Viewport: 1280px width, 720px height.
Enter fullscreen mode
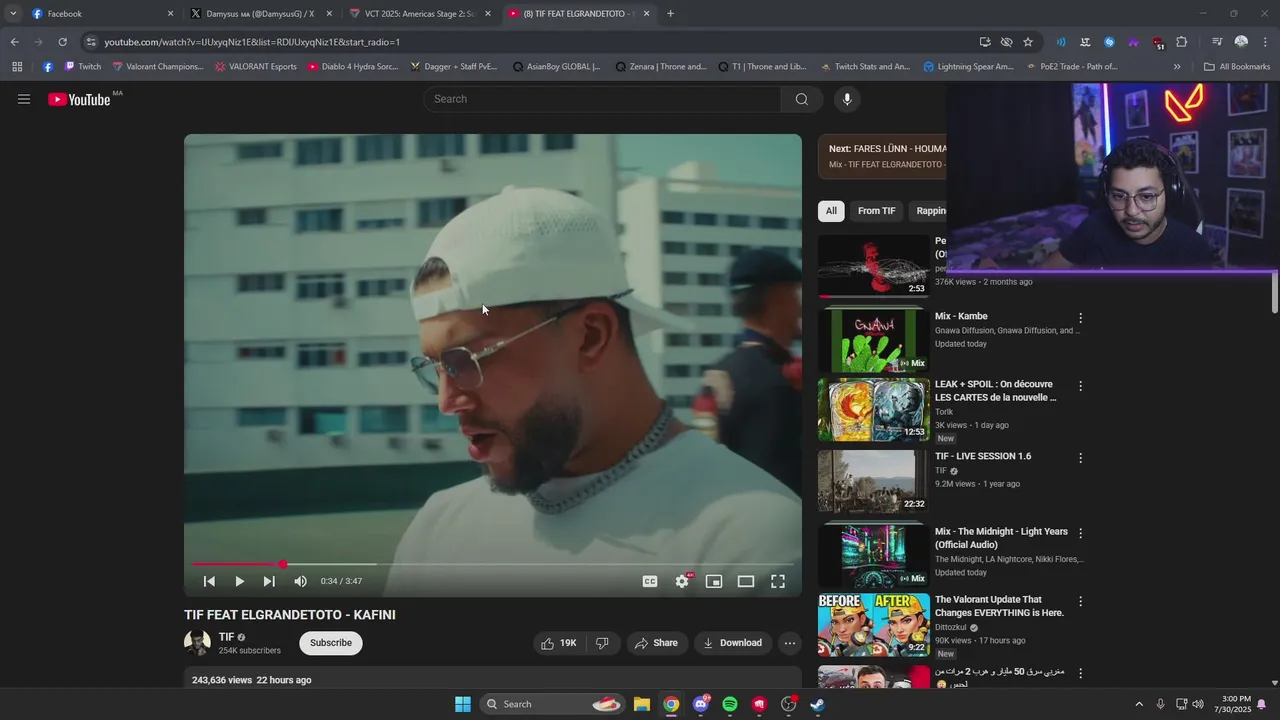[x=778, y=581]
